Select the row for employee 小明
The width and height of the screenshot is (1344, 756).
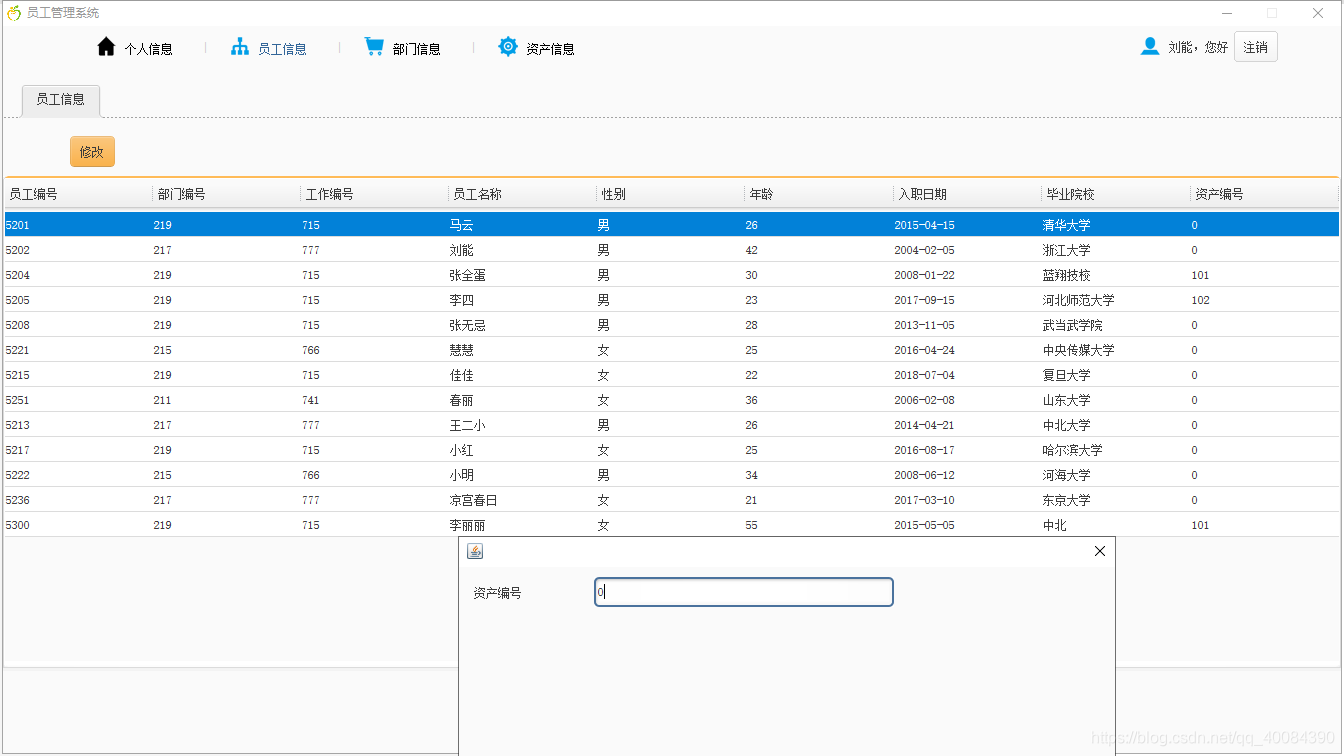tap(671, 475)
